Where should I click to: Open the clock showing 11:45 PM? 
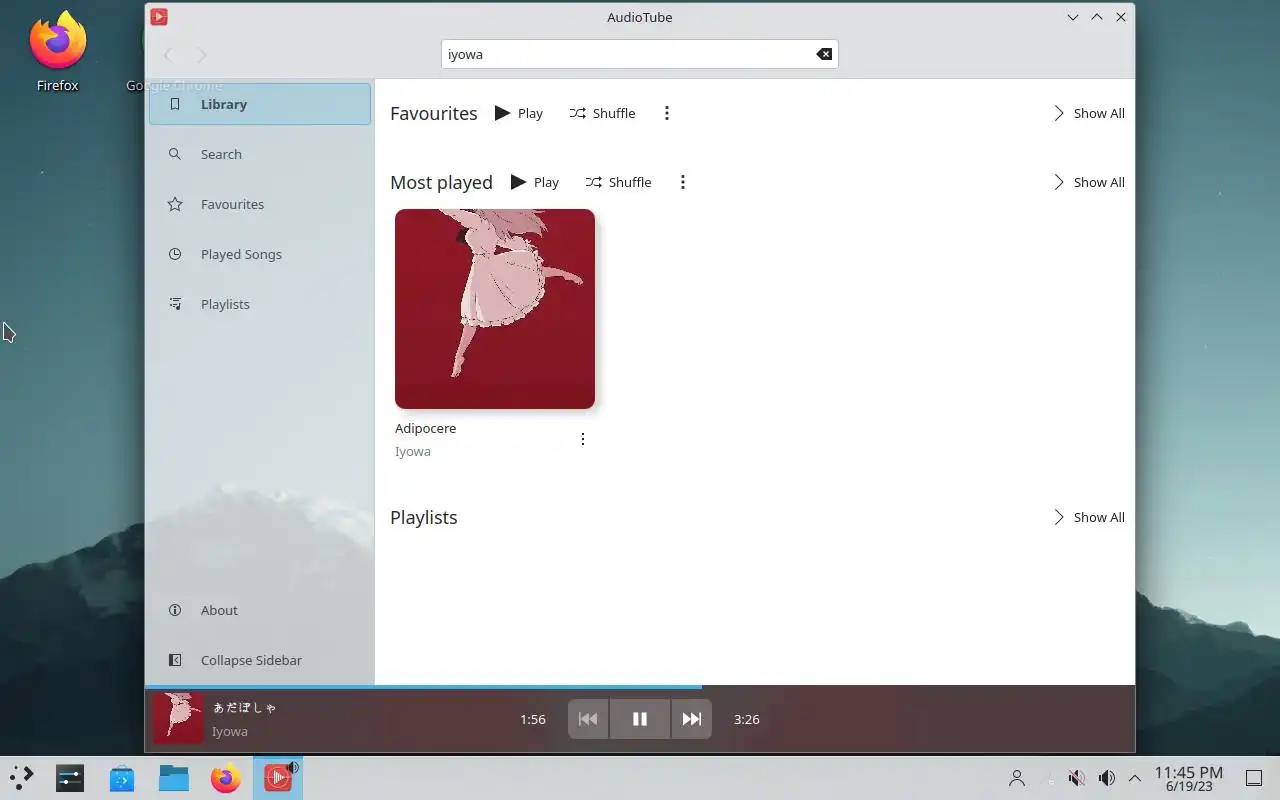[1189, 778]
